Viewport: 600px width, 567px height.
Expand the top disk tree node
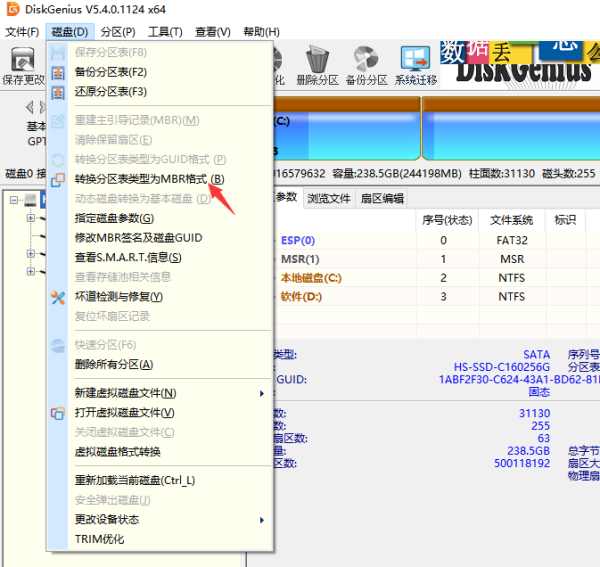[14, 200]
